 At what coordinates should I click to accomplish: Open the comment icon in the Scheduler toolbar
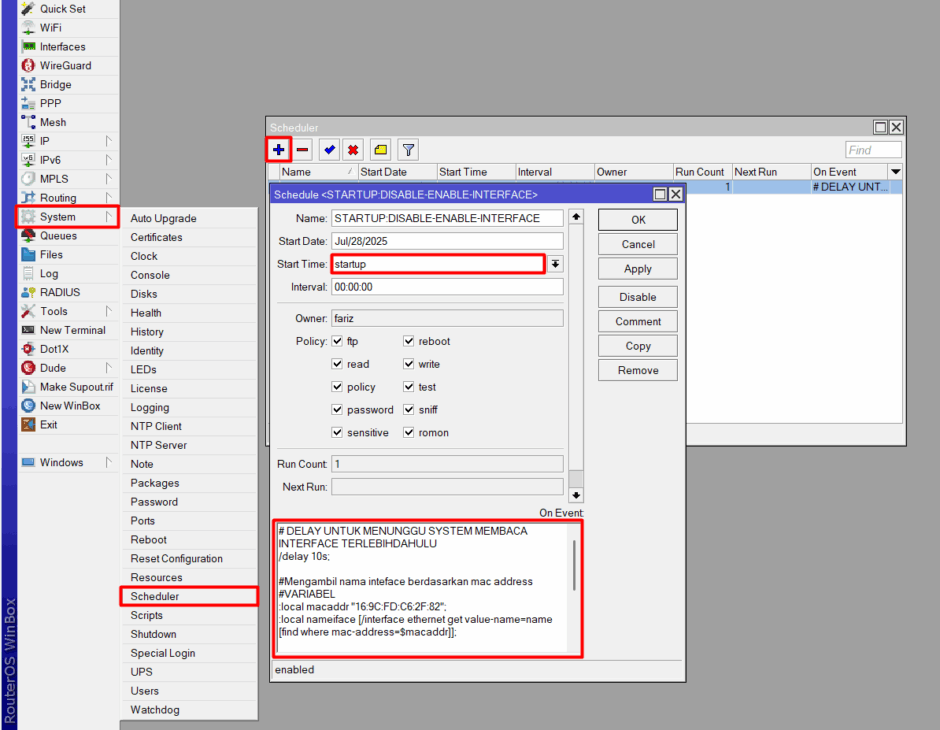[x=380, y=149]
